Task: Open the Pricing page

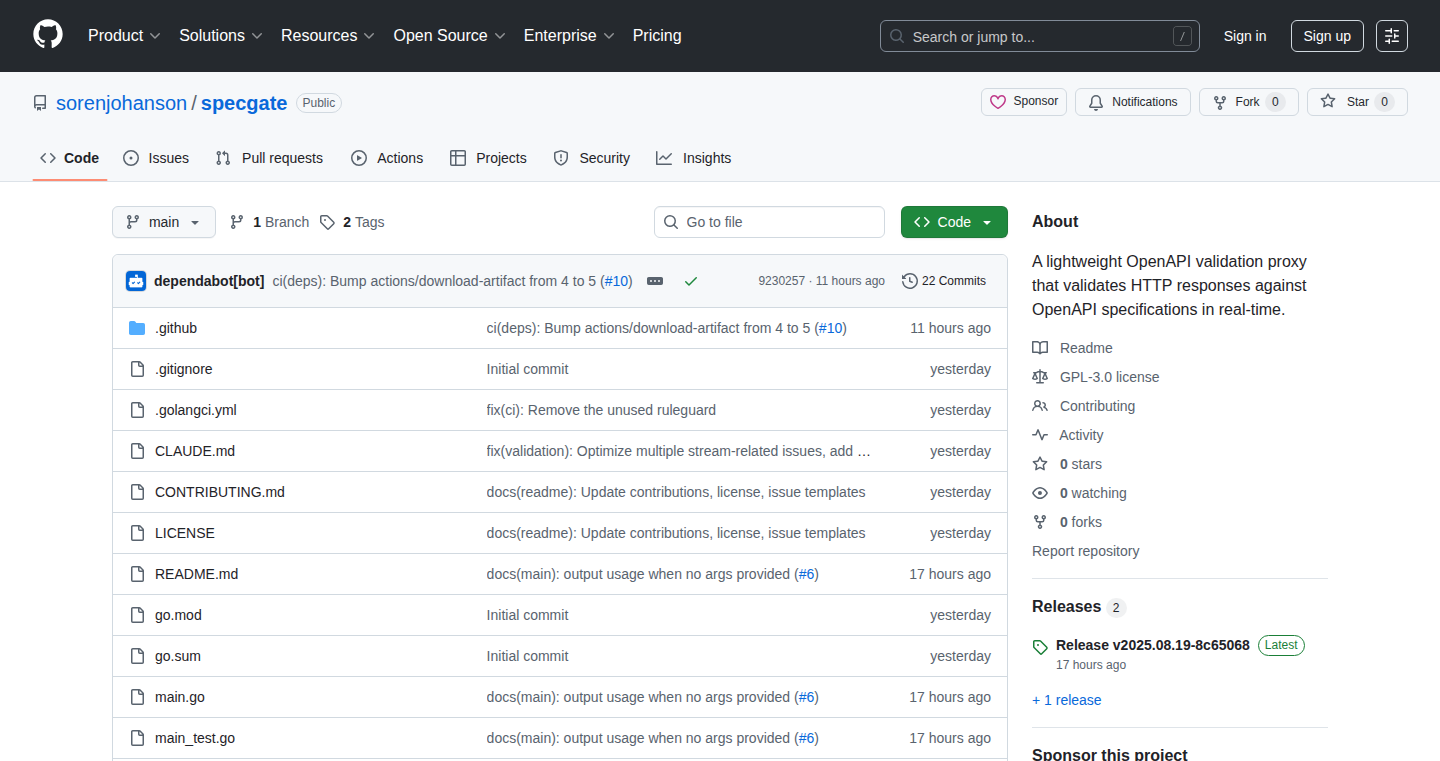Action: (657, 36)
